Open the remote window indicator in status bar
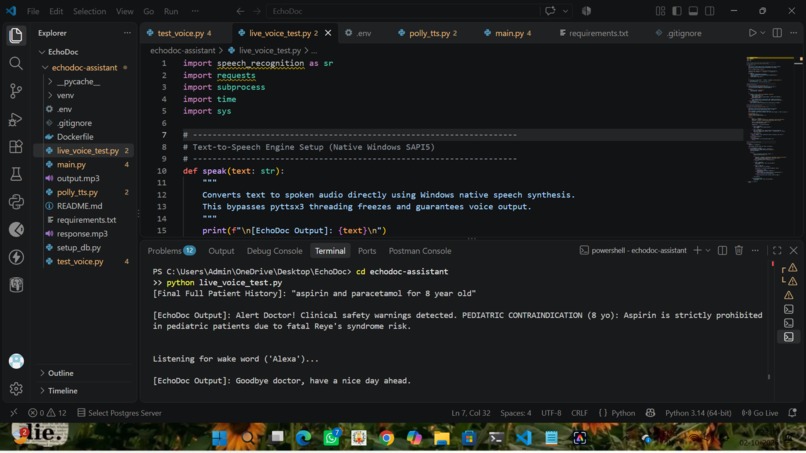This screenshot has width=806, height=453. click(13, 412)
